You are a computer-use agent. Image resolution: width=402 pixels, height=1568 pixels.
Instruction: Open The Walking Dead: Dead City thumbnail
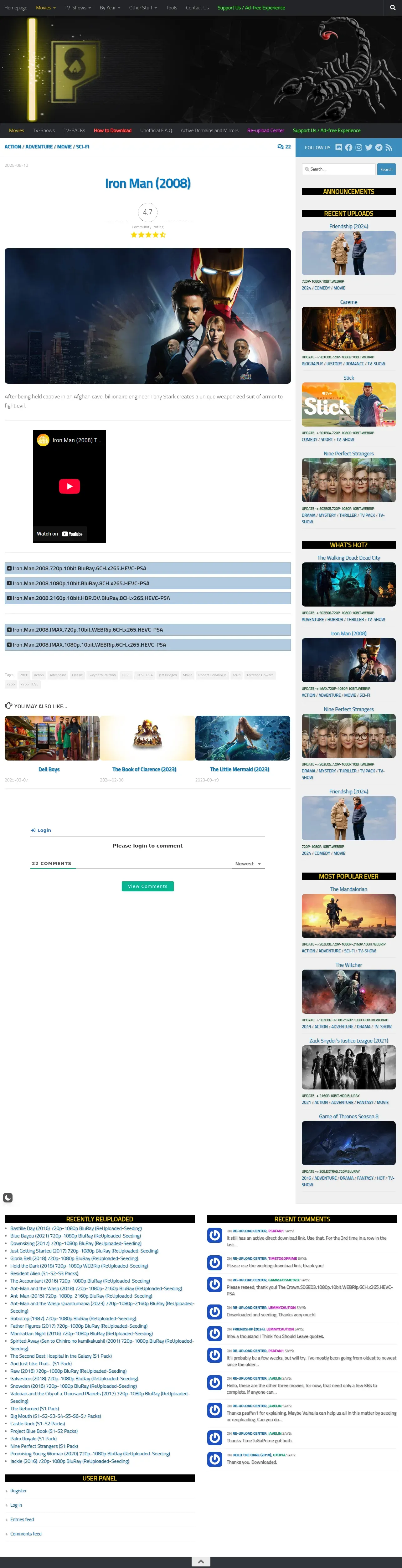click(348, 584)
